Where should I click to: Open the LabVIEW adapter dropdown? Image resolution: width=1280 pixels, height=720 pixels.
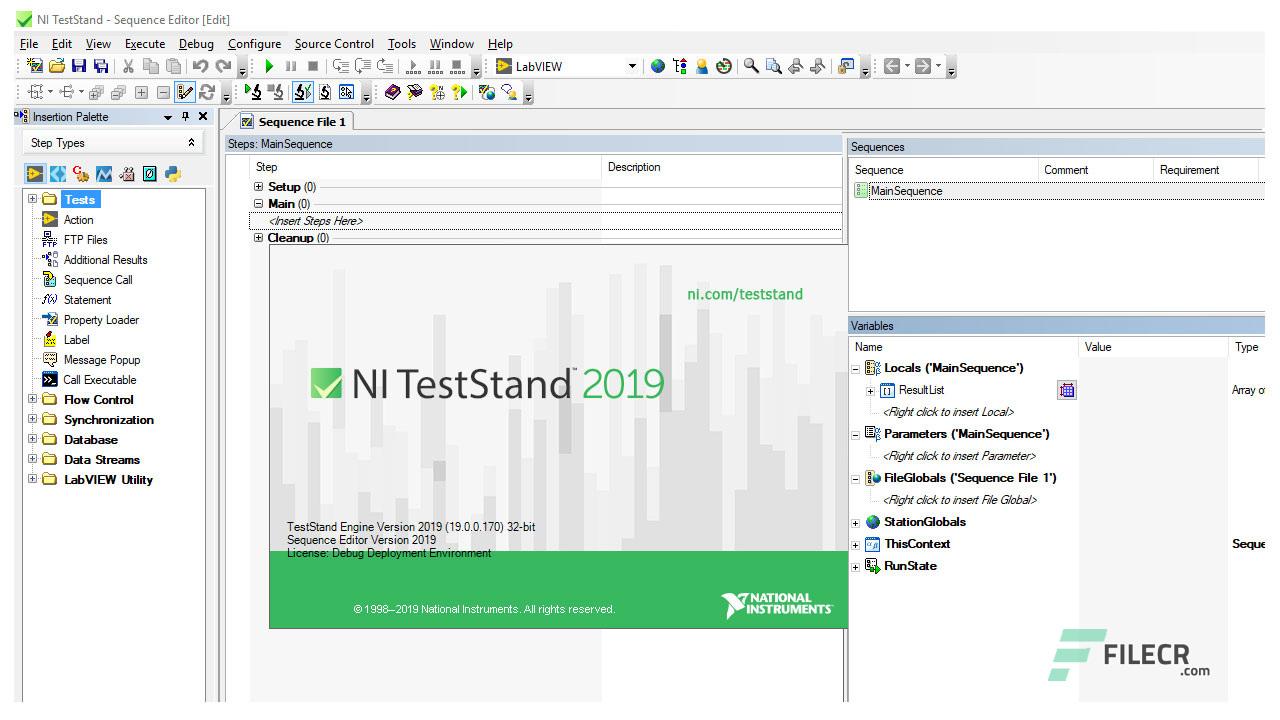632,66
